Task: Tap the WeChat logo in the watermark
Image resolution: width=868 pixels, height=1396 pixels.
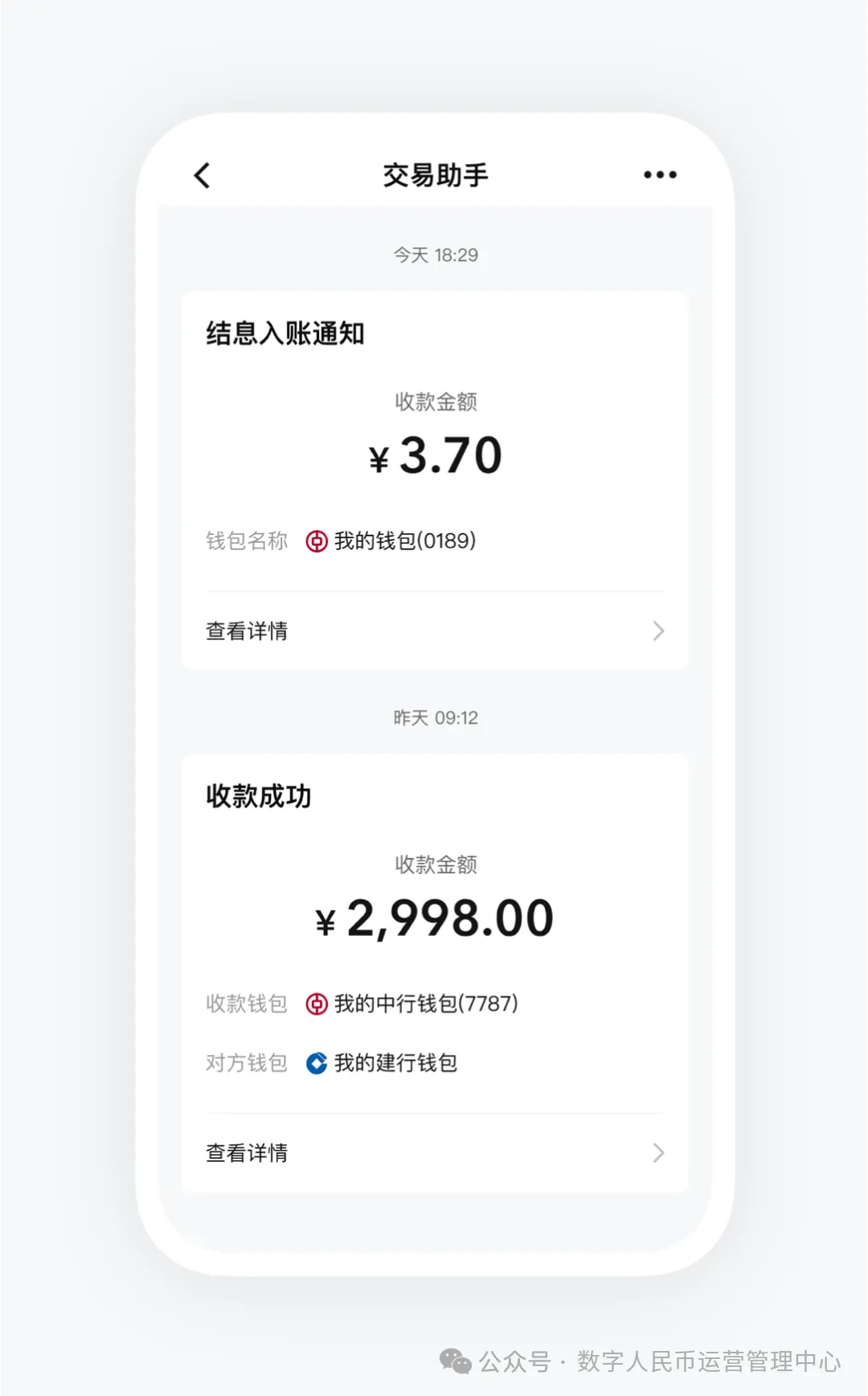Action: click(x=455, y=1361)
